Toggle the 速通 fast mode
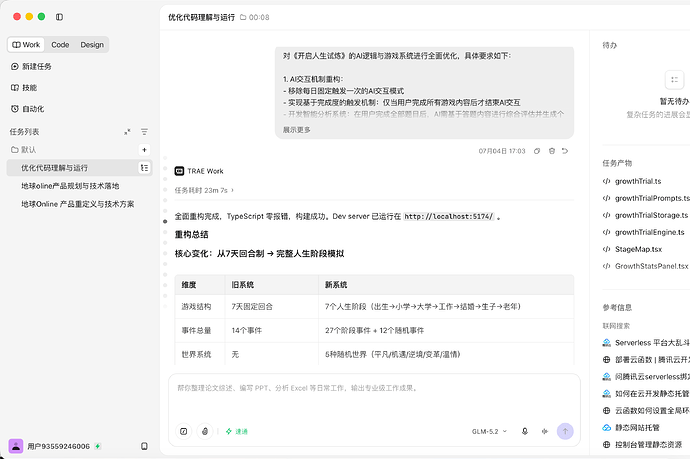Image resolution: width=690 pixels, height=459 pixels. pos(237,431)
